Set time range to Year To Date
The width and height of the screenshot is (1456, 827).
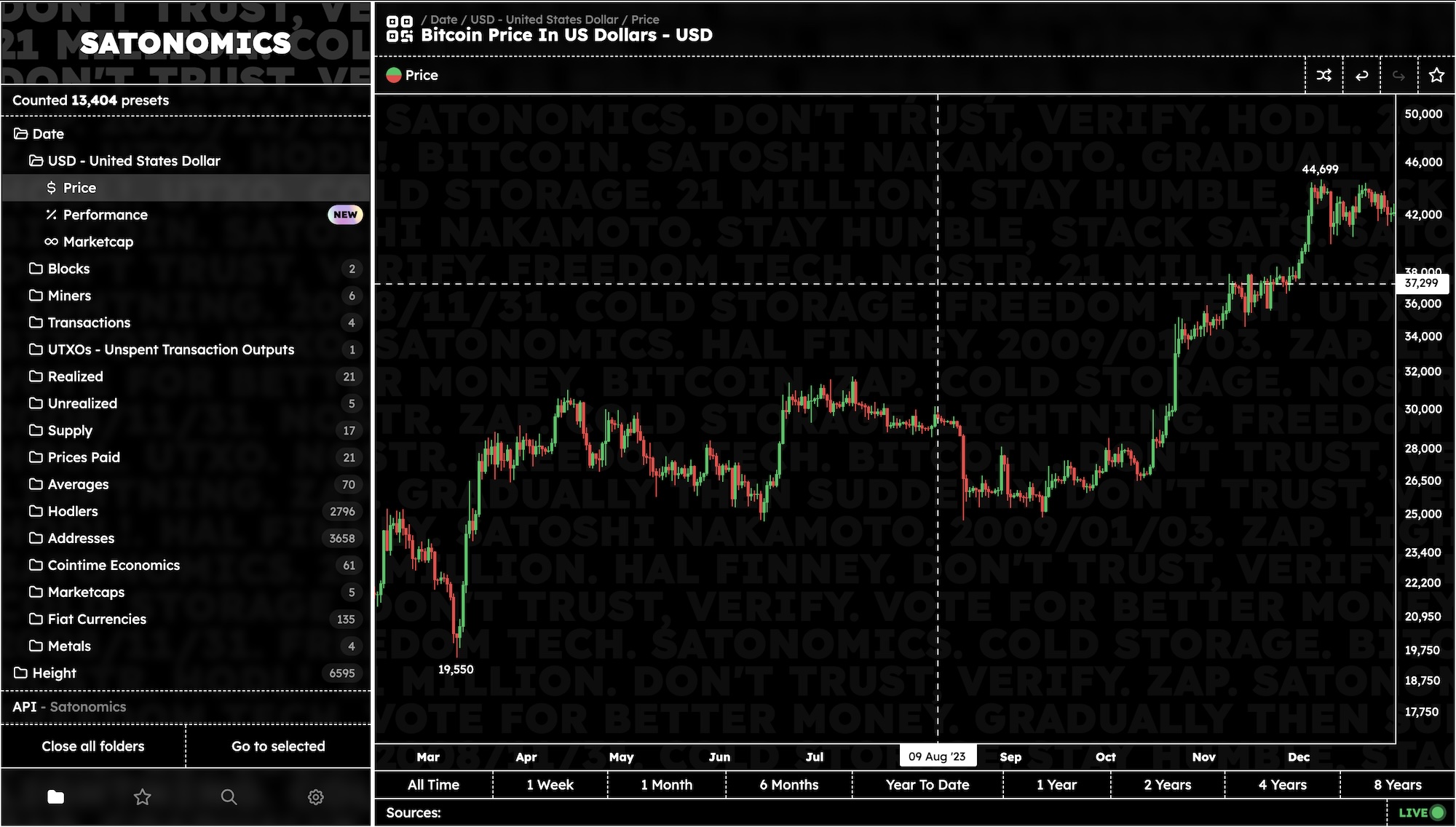(x=927, y=785)
